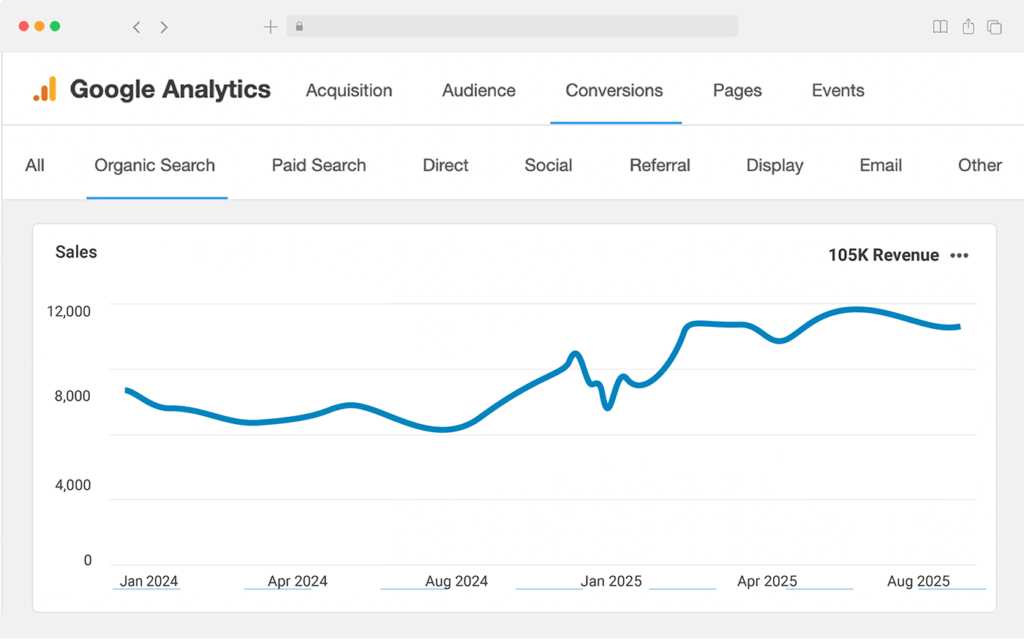1024x639 pixels.
Task: Switch to Referral channel filter
Action: click(x=660, y=165)
